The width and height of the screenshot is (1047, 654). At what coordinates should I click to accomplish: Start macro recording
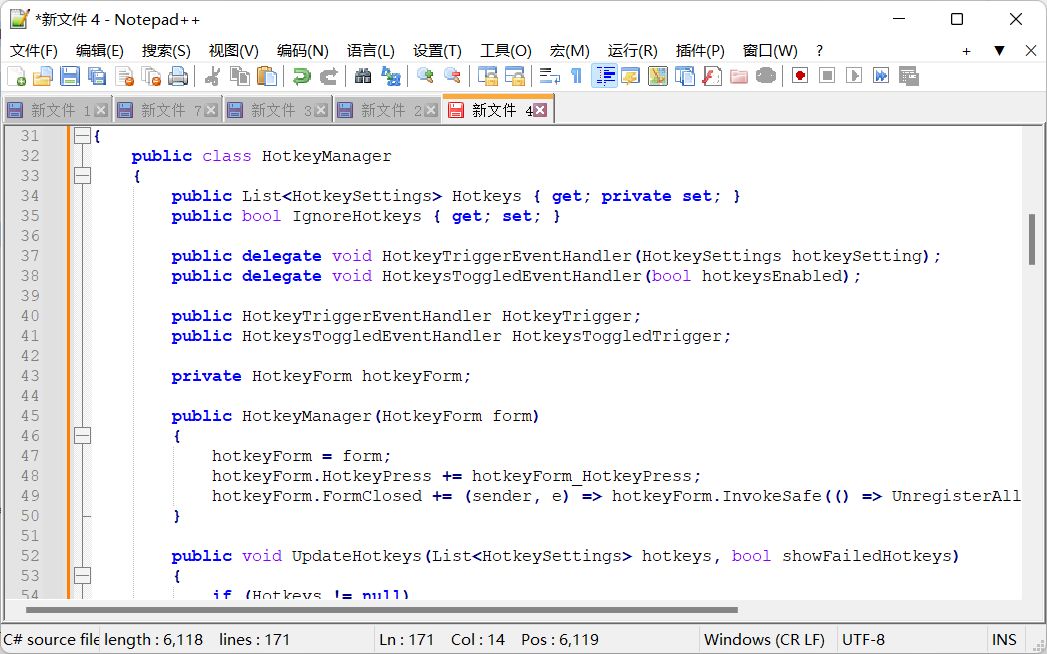[800, 76]
